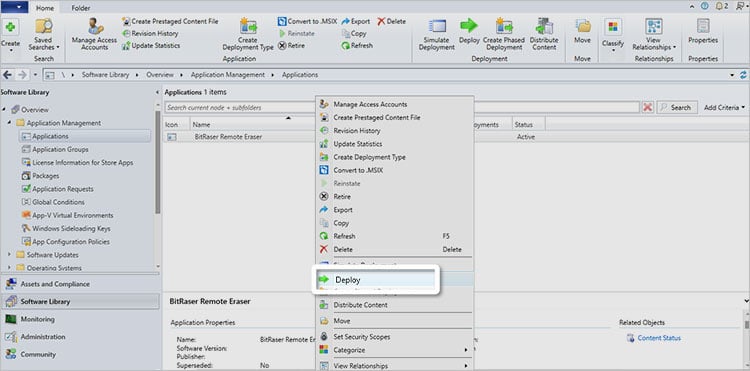
Task: Choose Revision History in context menu
Action: pyautogui.click(x=395, y=131)
